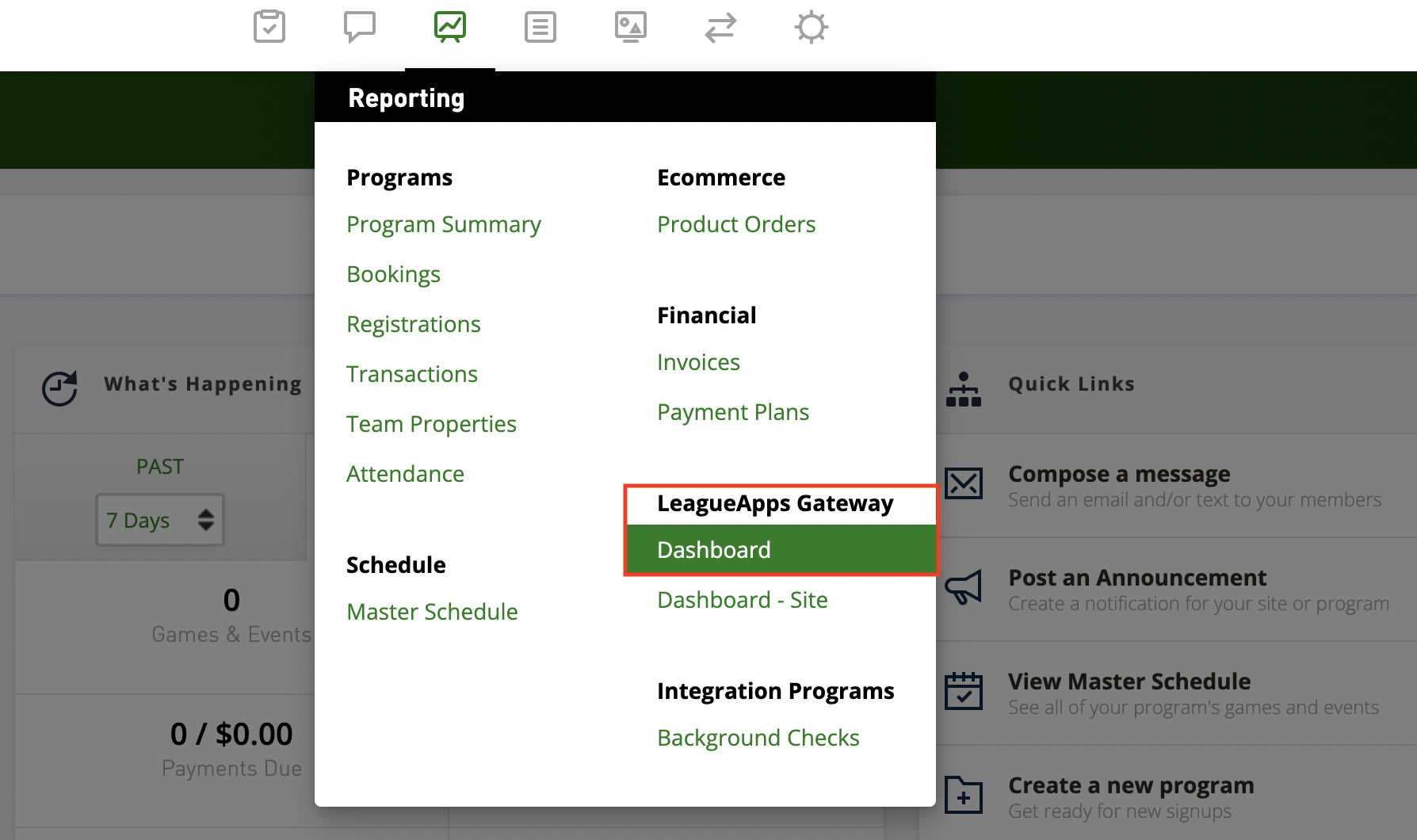Click the calendar icon beside View Master Schedule
This screenshot has width=1417, height=840.
point(964,691)
